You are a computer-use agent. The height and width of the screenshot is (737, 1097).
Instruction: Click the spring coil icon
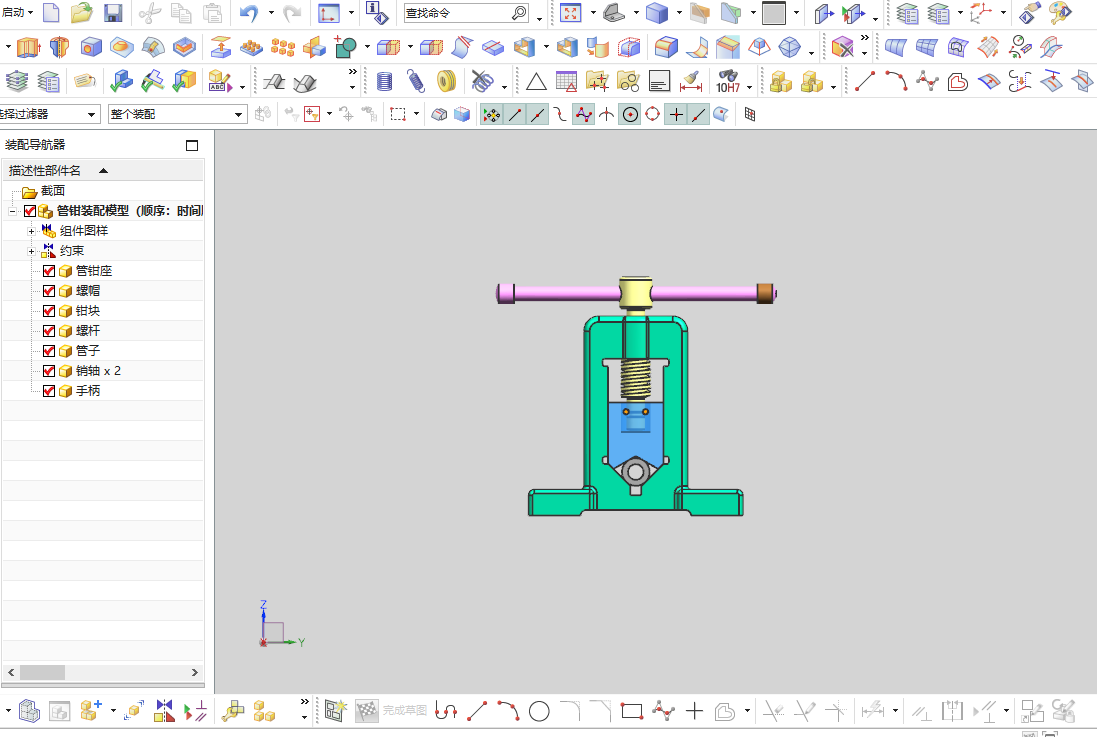pos(416,81)
